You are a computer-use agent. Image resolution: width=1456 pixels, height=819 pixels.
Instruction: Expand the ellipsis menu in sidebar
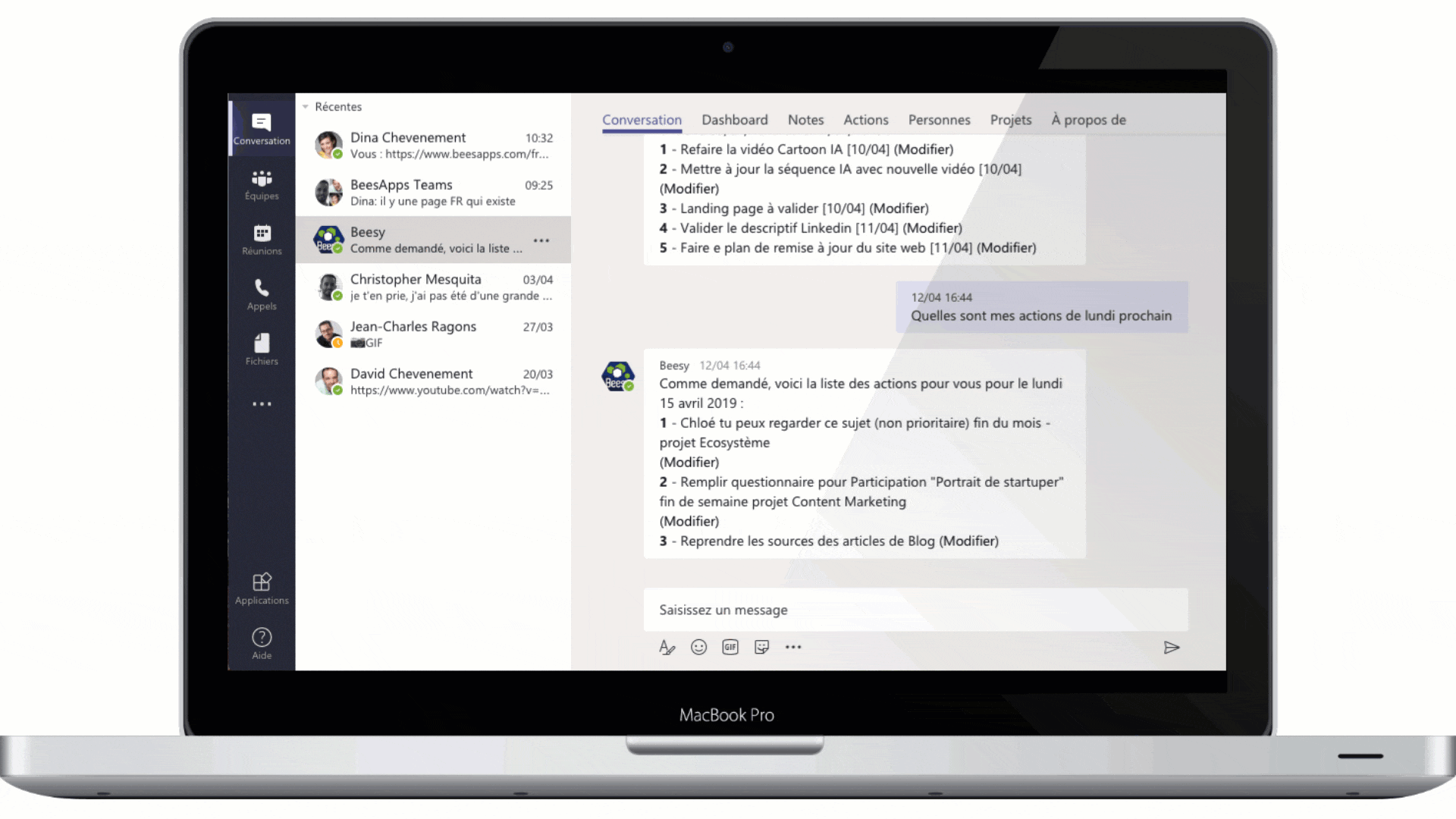[261, 404]
